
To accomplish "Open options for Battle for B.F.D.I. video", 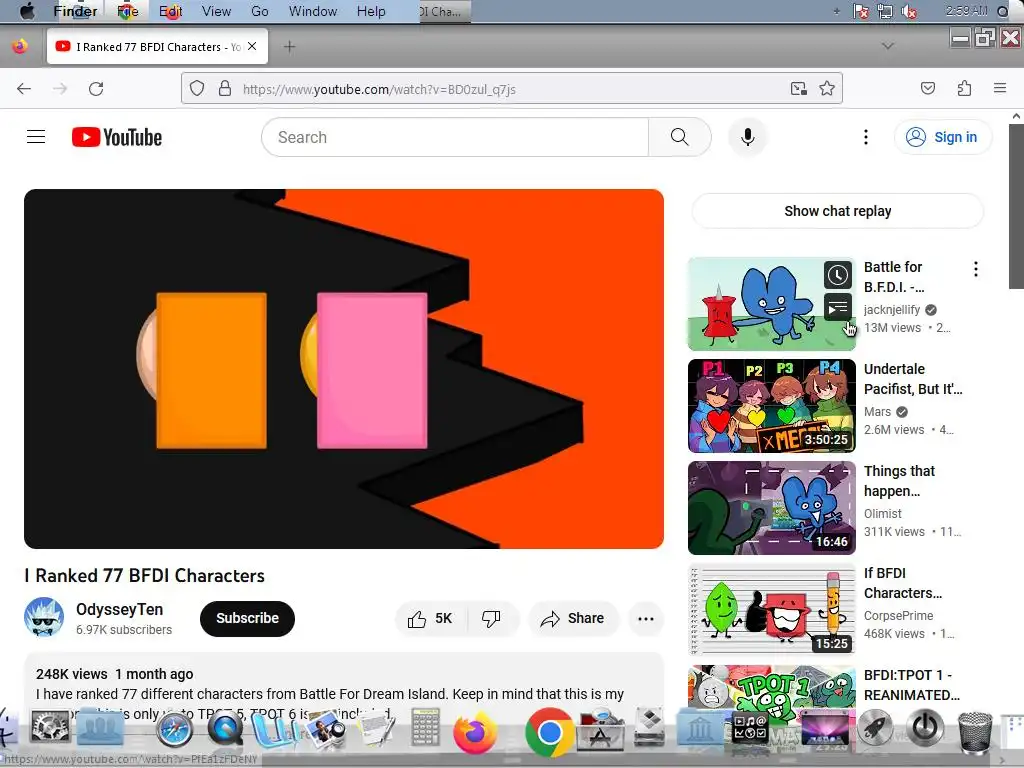I will tap(976, 269).
